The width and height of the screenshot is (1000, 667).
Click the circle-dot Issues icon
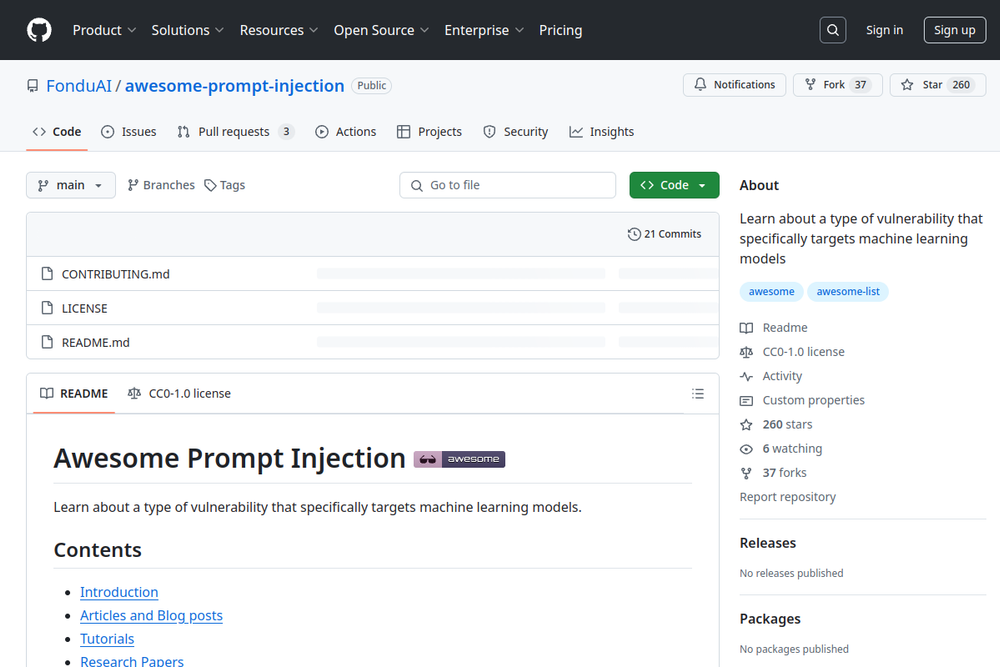point(108,131)
